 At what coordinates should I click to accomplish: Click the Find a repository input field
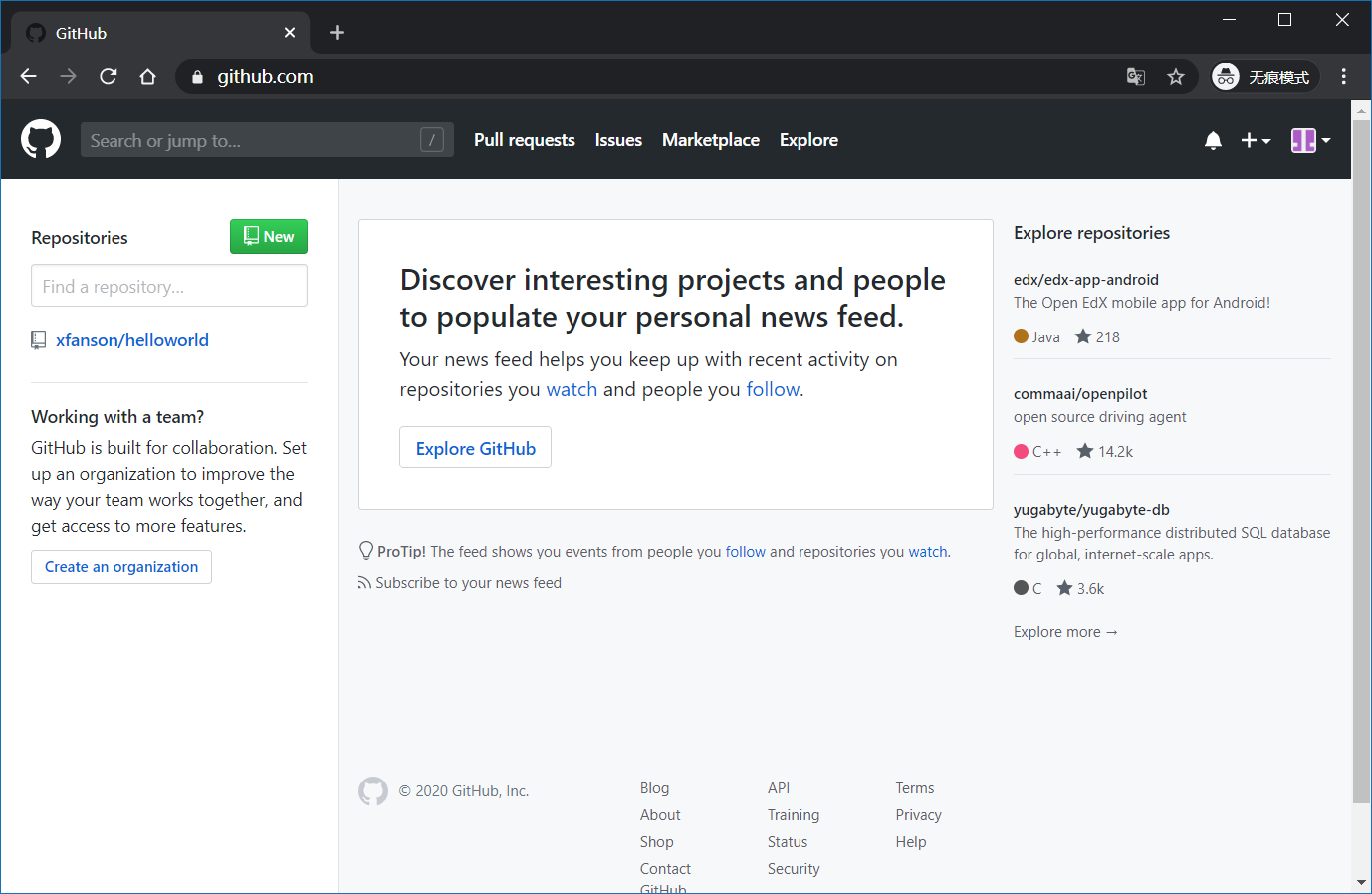(169, 287)
